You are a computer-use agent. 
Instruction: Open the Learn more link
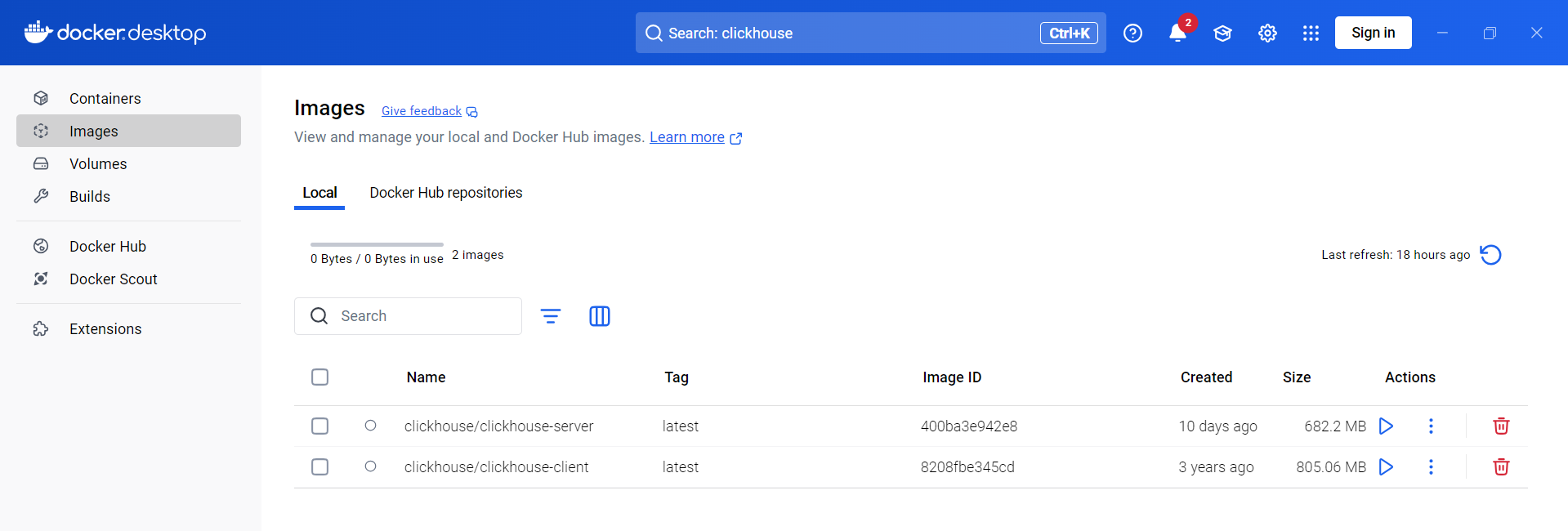687,137
